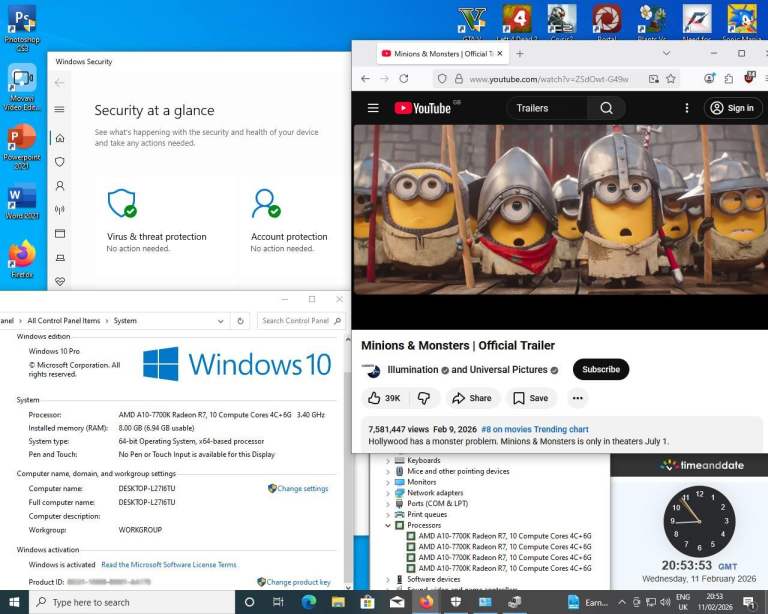Click the taskbar search box
The width and height of the screenshot is (768, 614).
[x=130, y=602]
